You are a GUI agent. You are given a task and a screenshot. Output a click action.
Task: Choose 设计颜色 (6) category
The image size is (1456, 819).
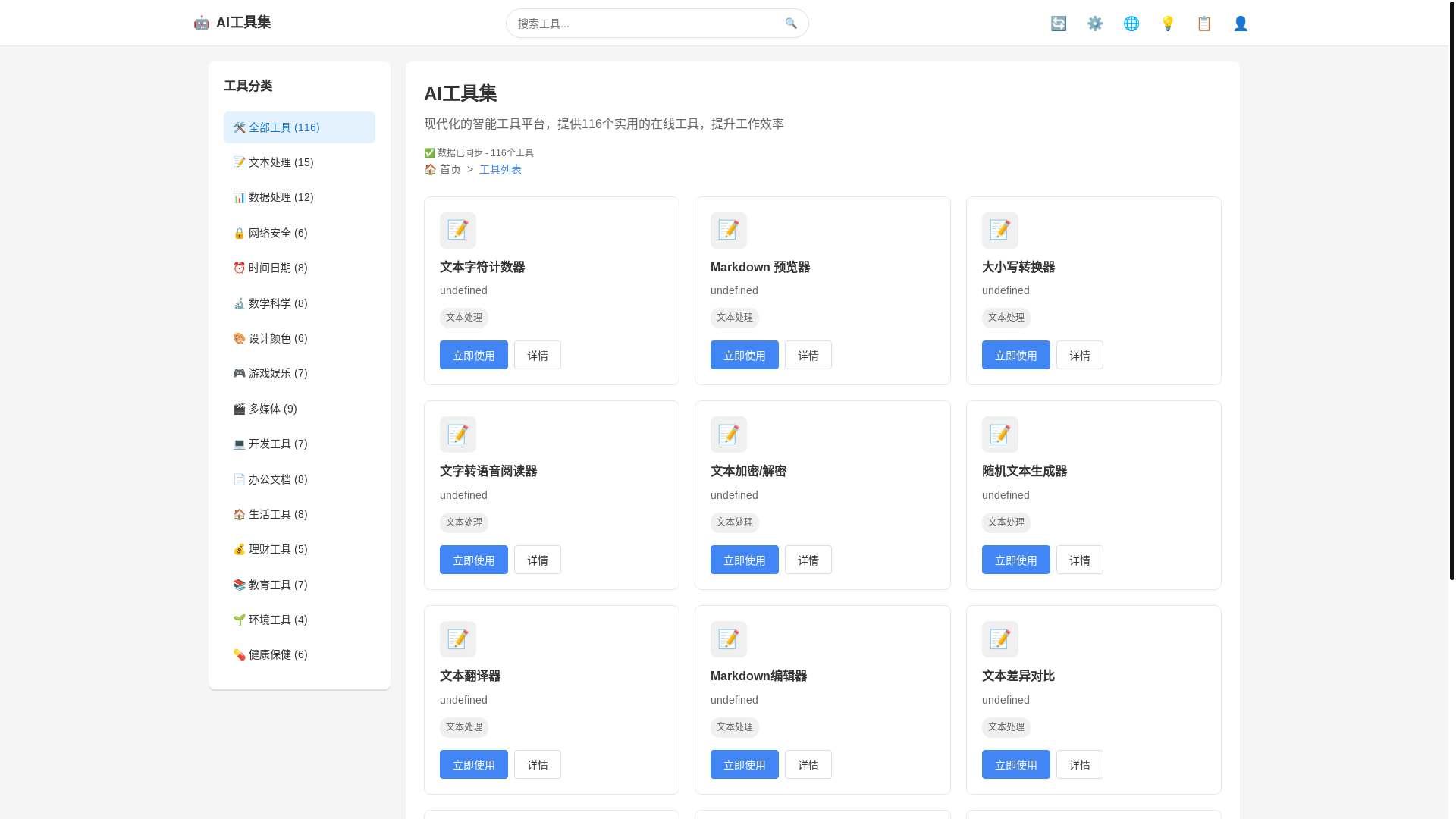point(300,338)
